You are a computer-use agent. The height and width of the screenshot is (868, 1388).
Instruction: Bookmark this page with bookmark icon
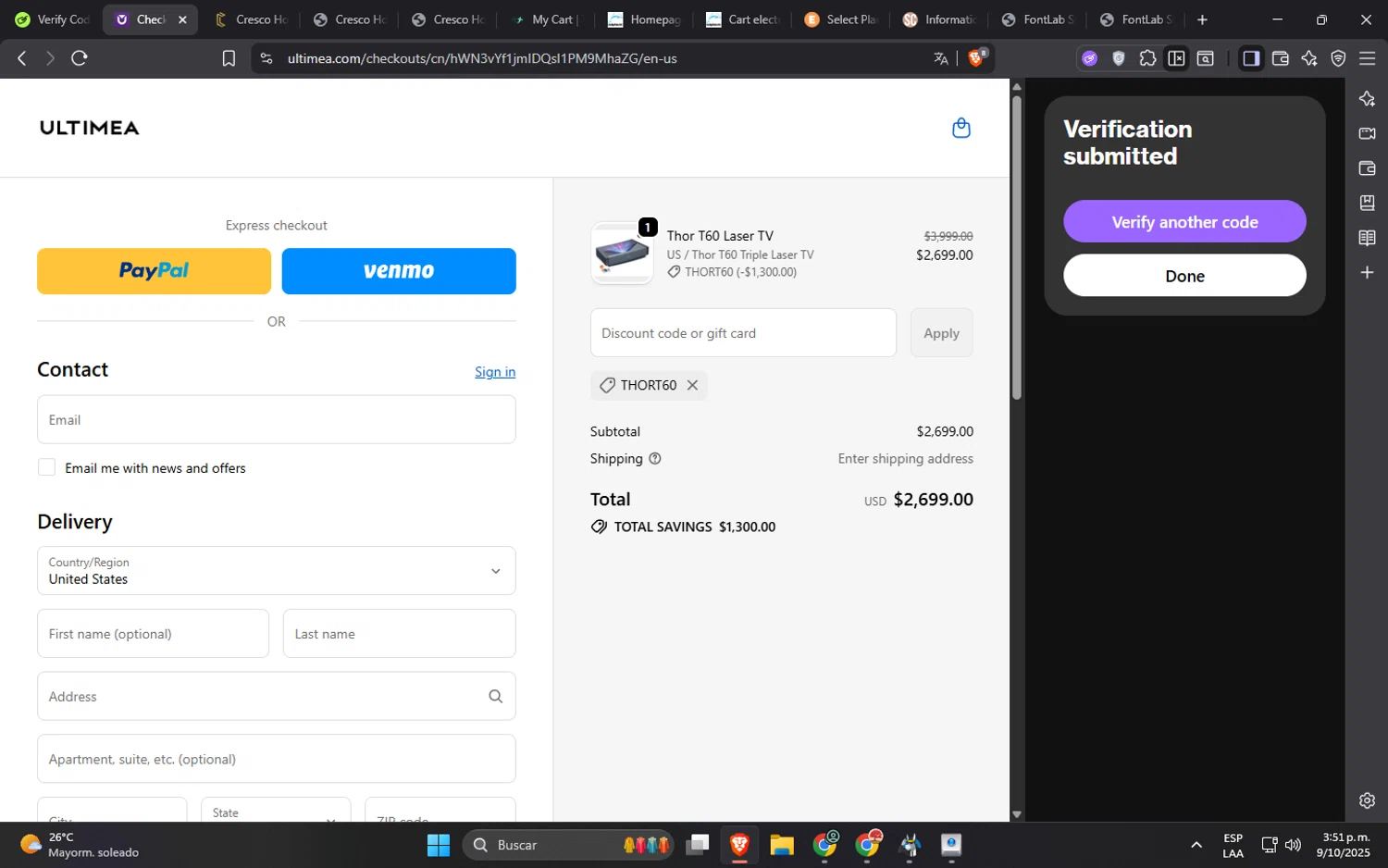229,58
